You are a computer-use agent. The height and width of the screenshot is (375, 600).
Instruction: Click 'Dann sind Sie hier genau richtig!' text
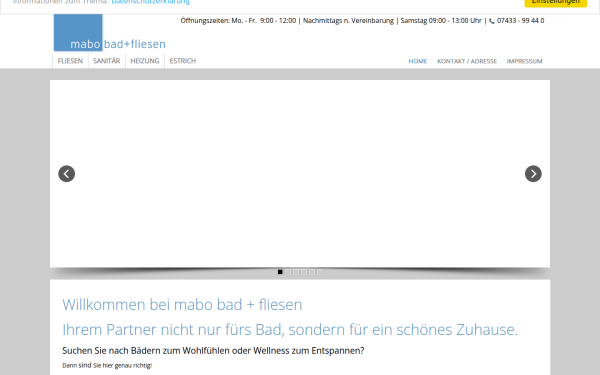pyautogui.click(x=107, y=365)
